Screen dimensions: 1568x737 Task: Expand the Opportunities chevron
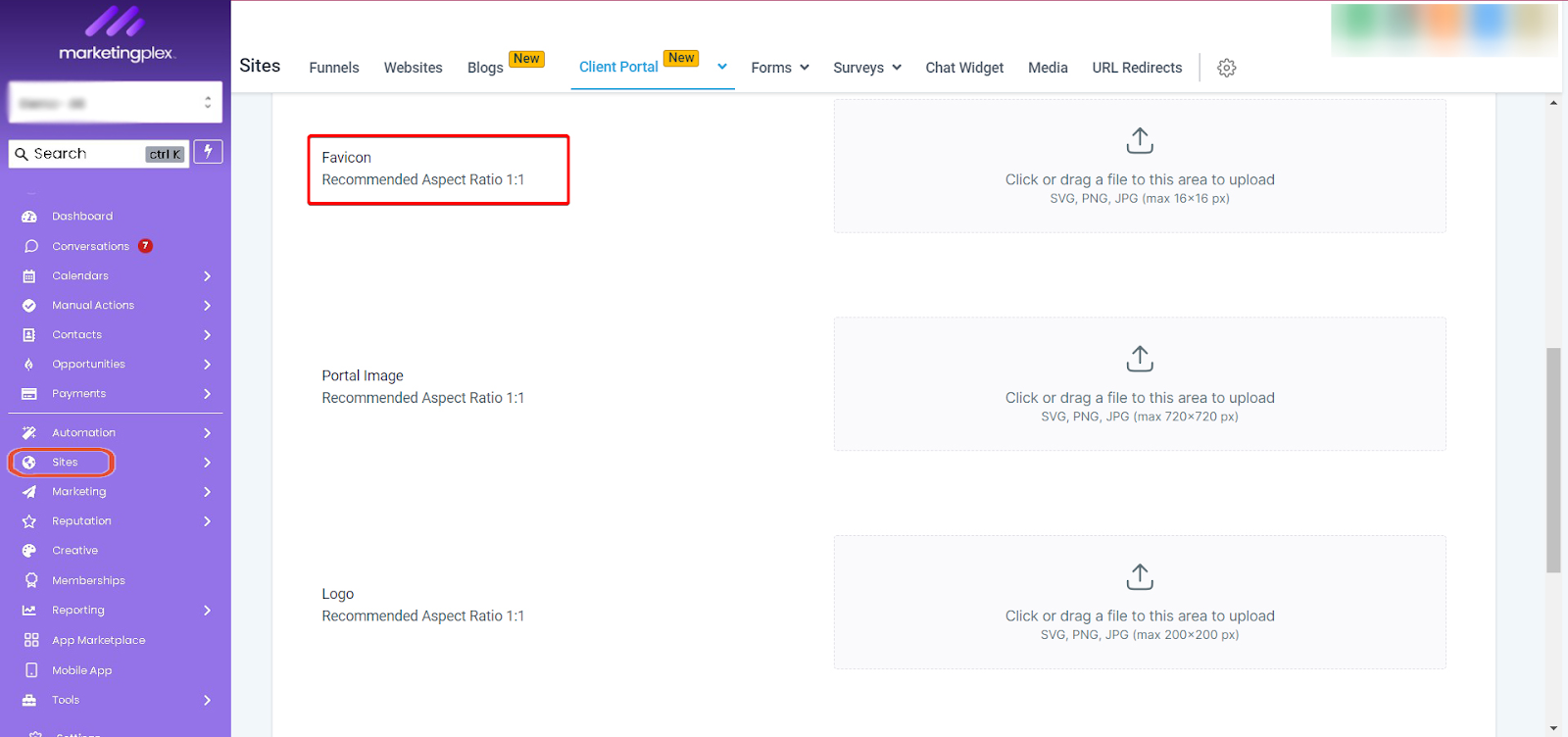tap(207, 365)
